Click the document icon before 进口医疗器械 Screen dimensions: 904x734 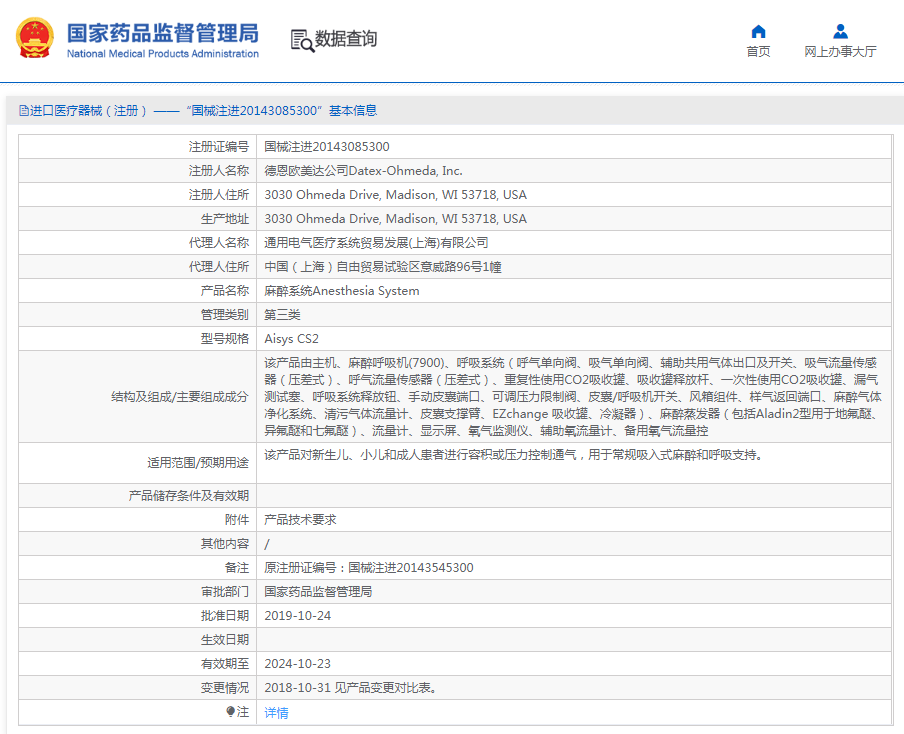pyautogui.click(x=24, y=111)
